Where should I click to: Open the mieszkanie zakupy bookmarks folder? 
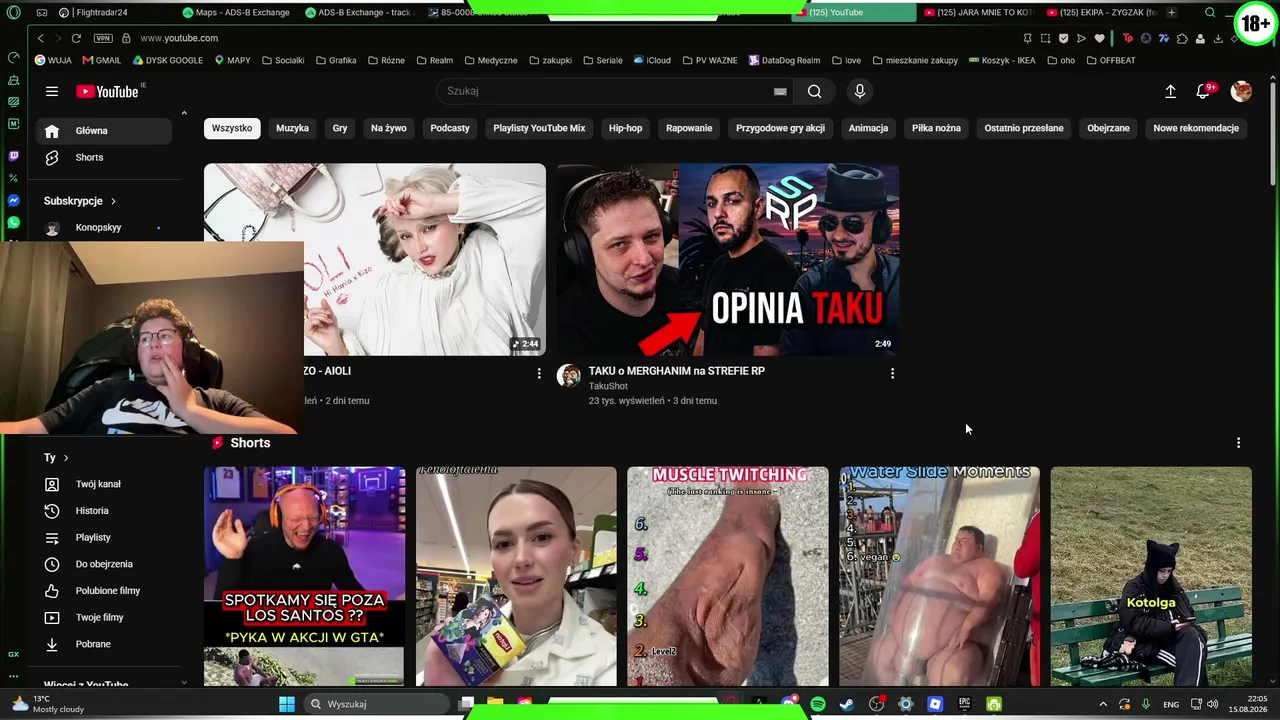click(915, 60)
